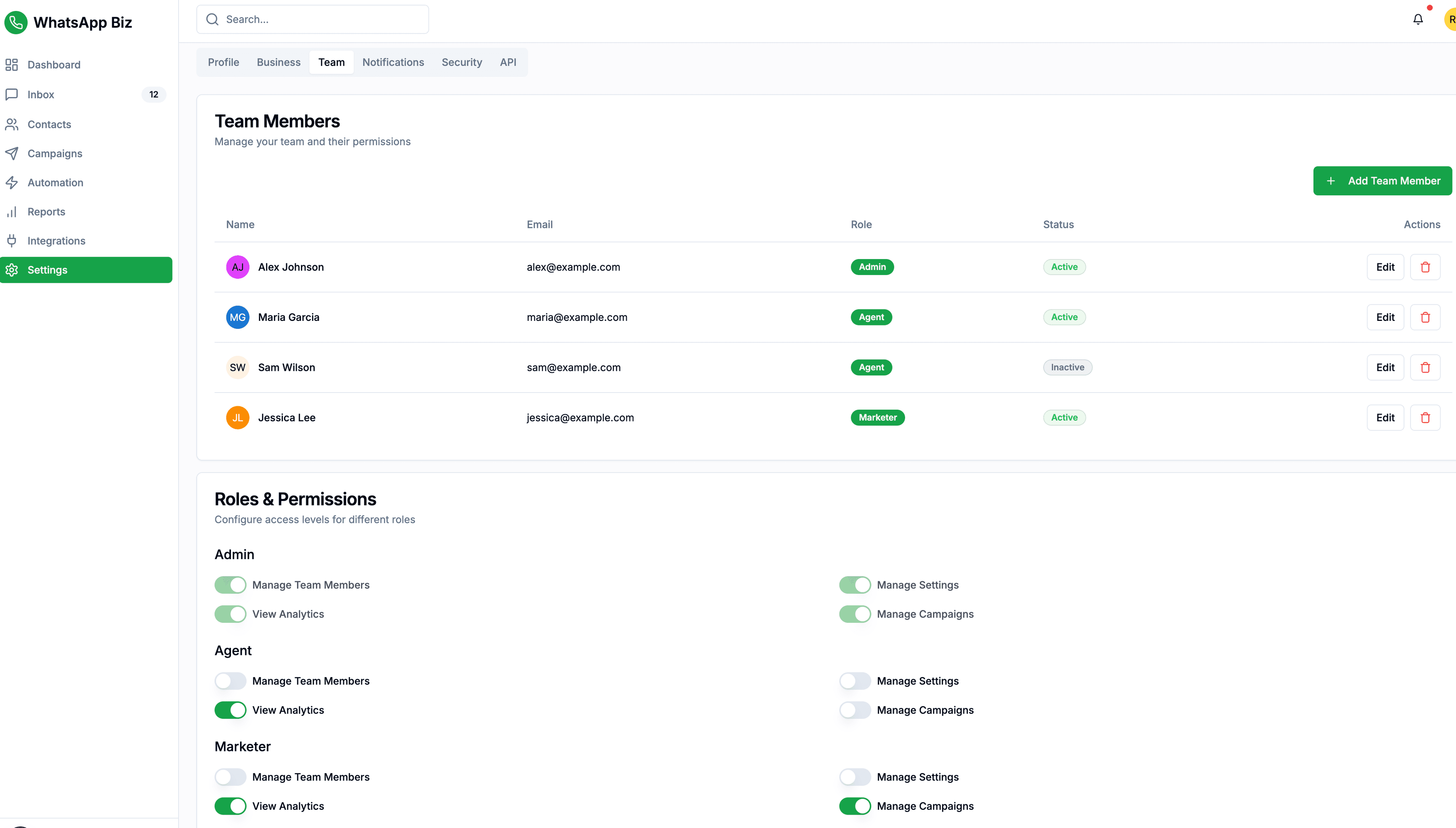
Task: Edit Sam Wilson's entry
Action: 1385,368
